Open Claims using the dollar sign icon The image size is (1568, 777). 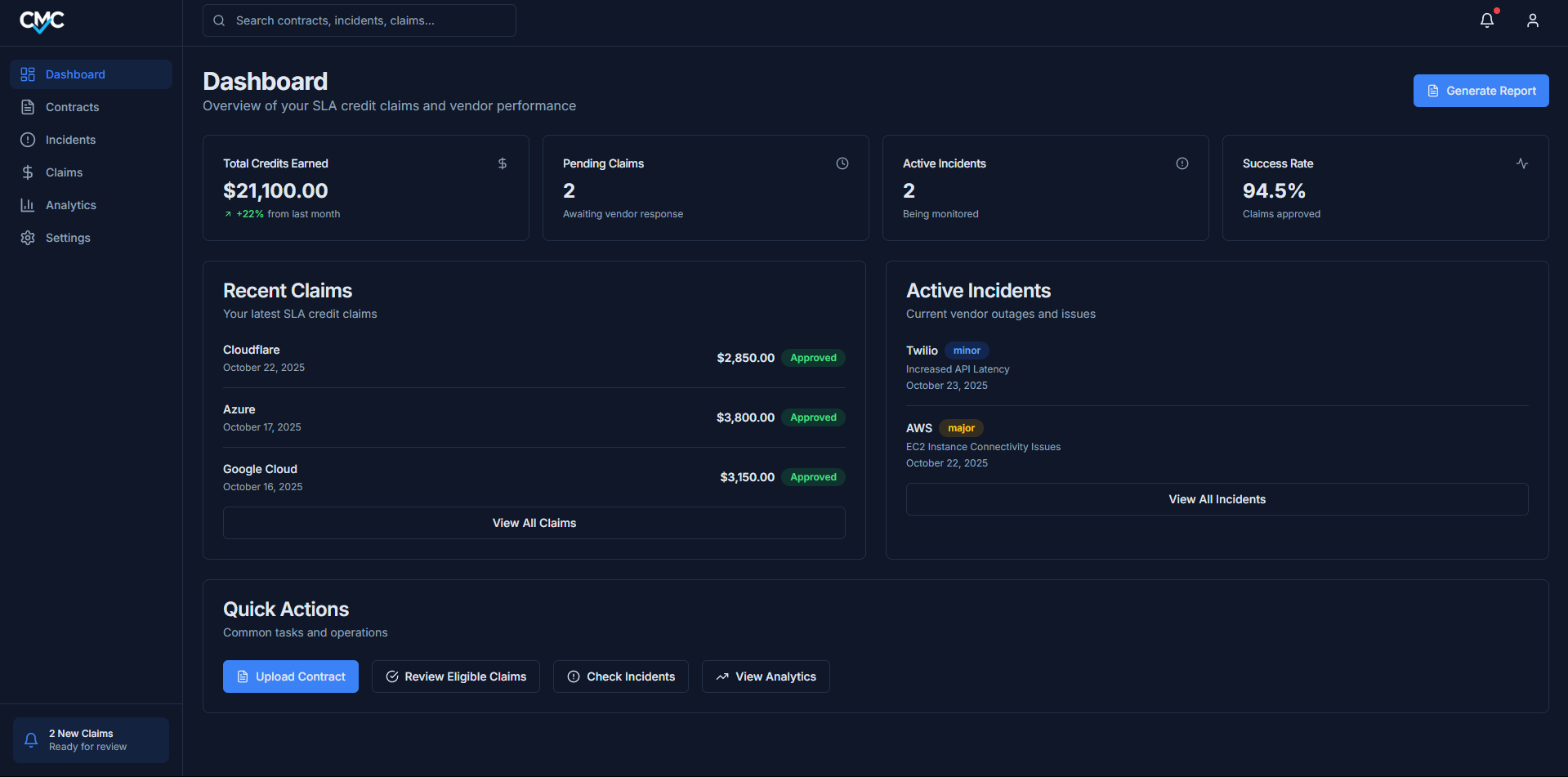click(28, 172)
